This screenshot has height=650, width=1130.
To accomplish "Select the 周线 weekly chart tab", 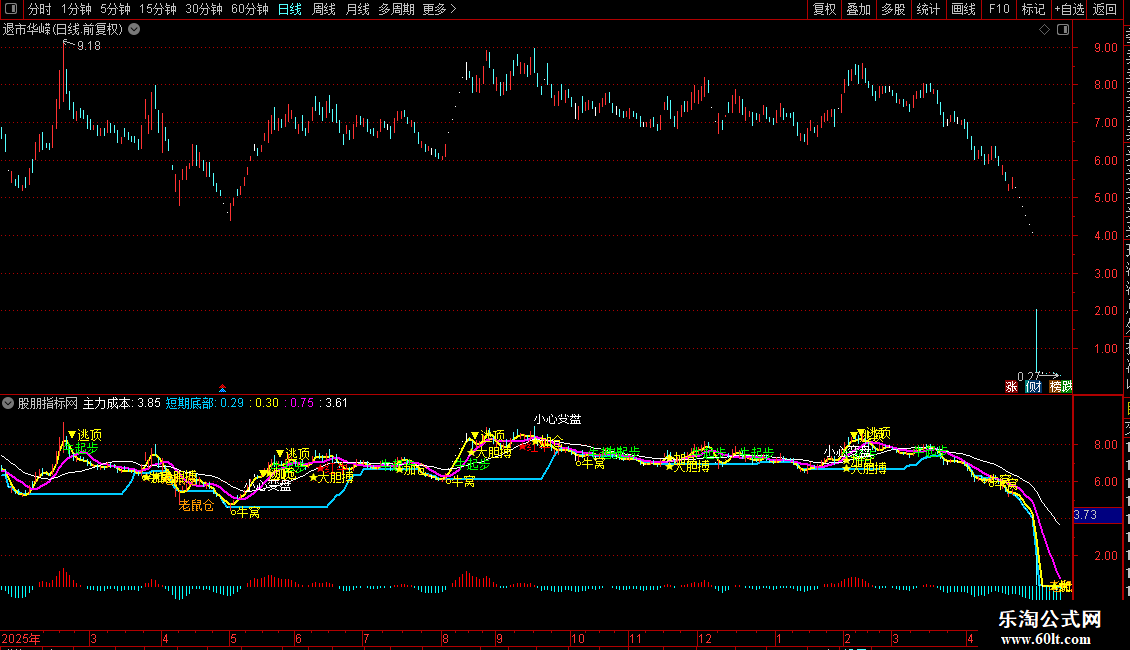I will [x=324, y=9].
